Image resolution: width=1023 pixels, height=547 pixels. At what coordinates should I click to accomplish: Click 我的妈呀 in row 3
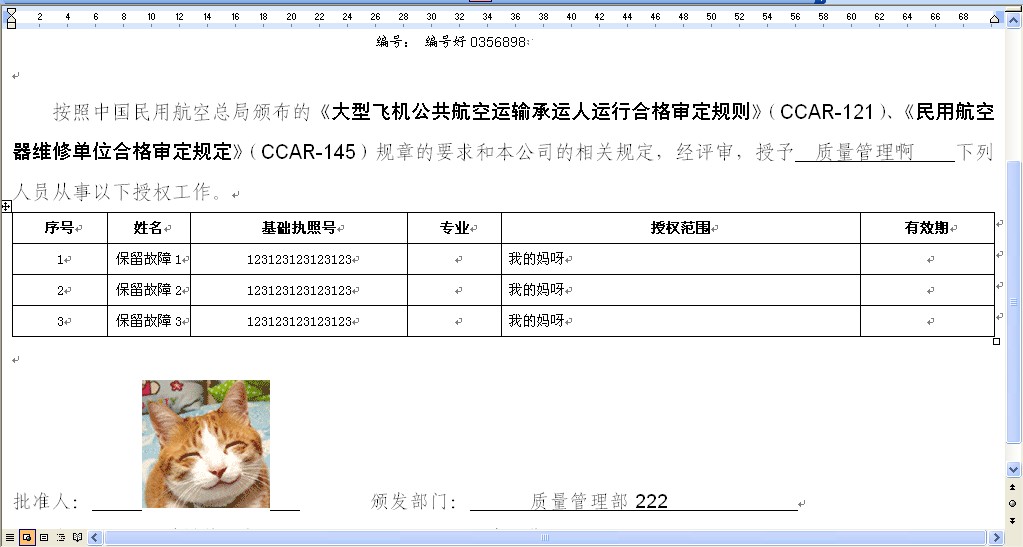point(536,320)
